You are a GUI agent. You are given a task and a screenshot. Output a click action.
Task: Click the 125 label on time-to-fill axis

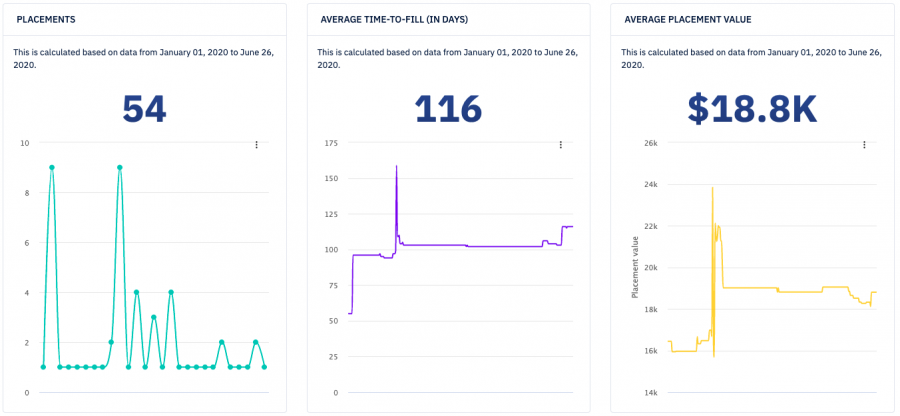coord(333,214)
